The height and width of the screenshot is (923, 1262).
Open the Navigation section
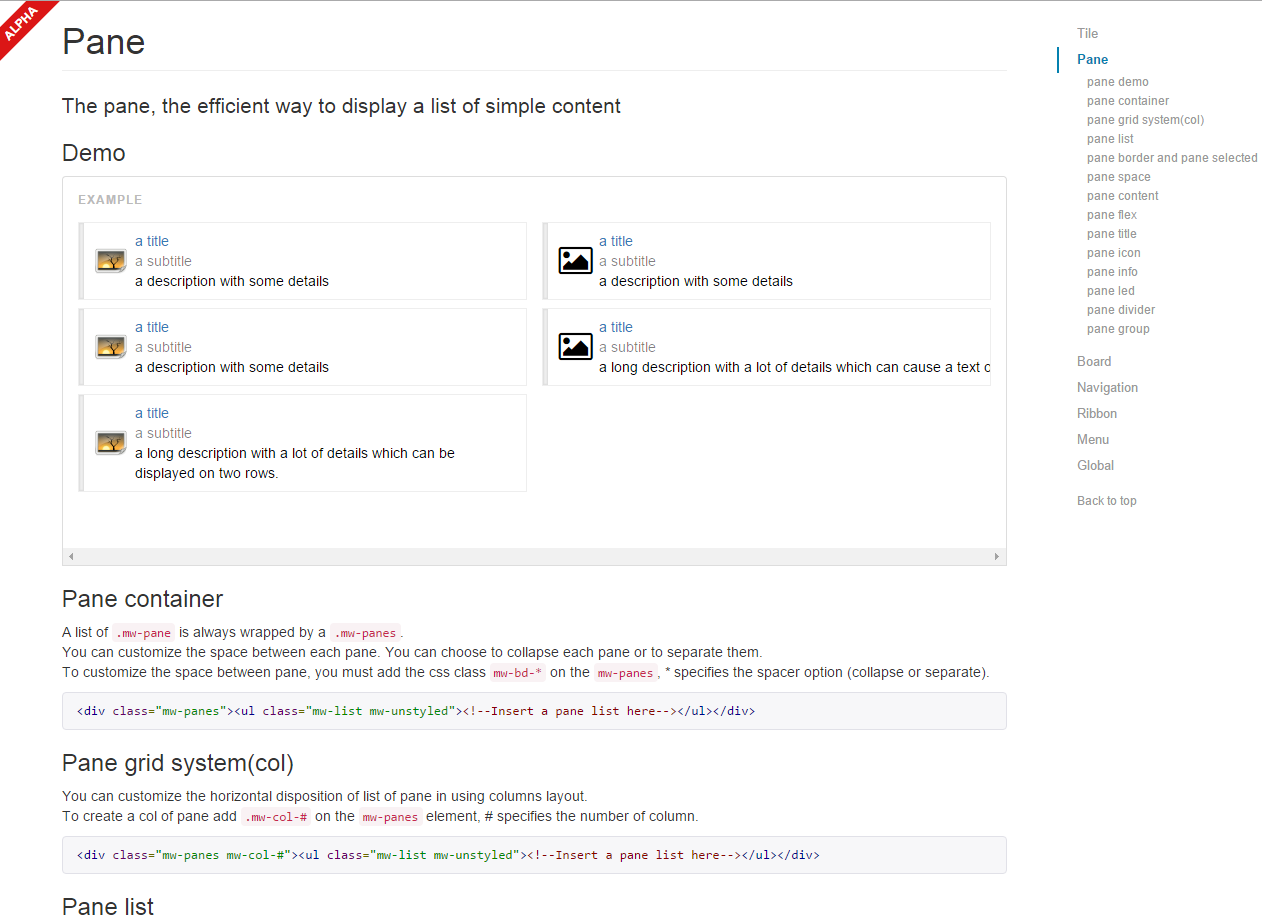pyautogui.click(x=1107, y=387)
